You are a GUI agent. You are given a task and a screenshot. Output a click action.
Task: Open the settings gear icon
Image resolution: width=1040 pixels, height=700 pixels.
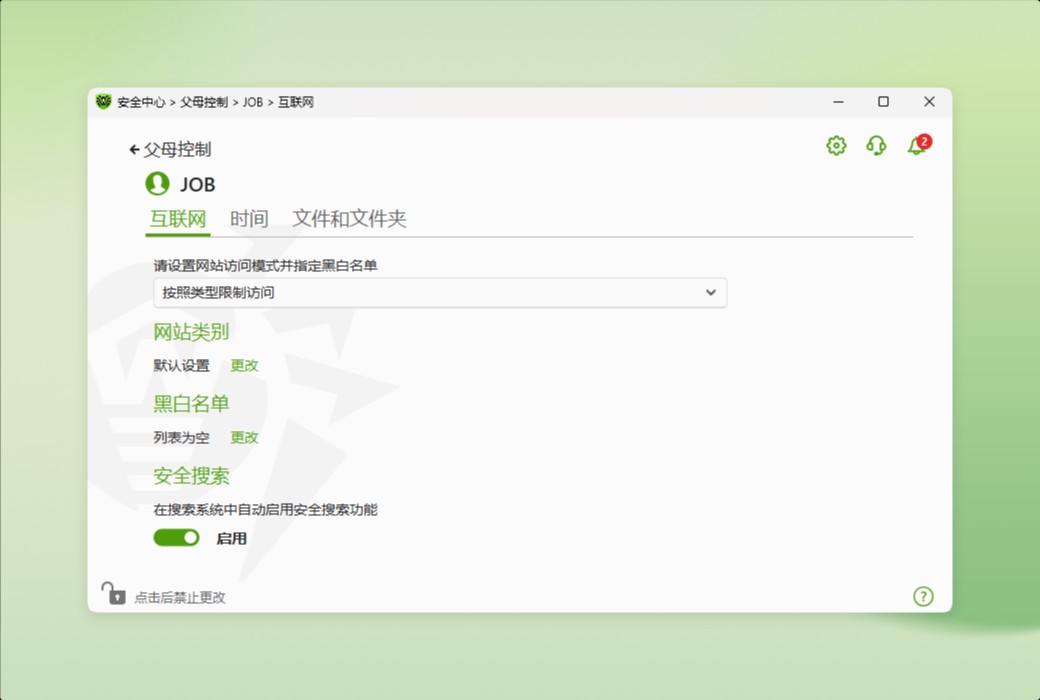(835, 146)
